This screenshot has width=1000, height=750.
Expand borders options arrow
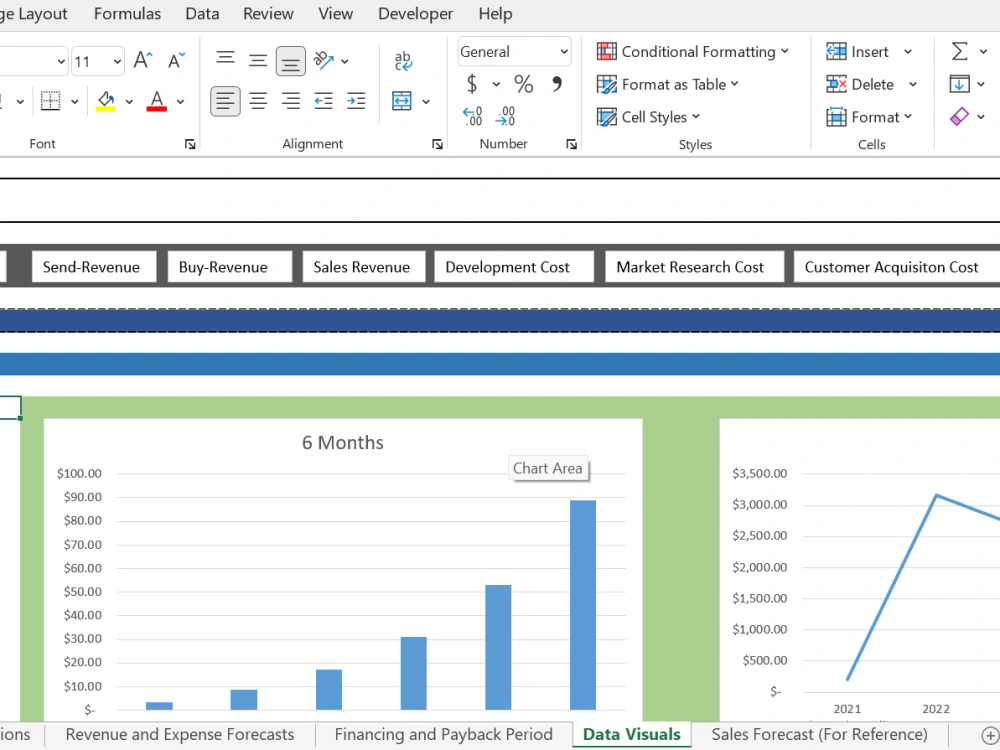(75, 101)
